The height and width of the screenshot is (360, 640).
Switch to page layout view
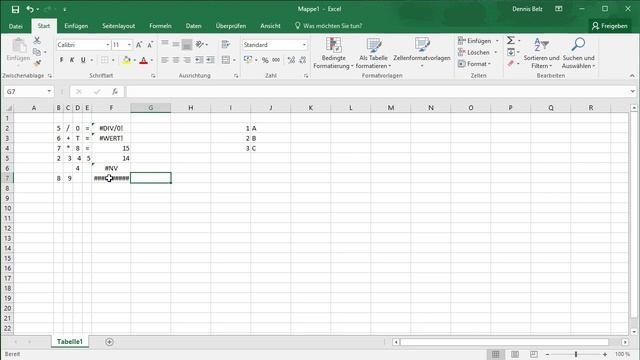515,354
